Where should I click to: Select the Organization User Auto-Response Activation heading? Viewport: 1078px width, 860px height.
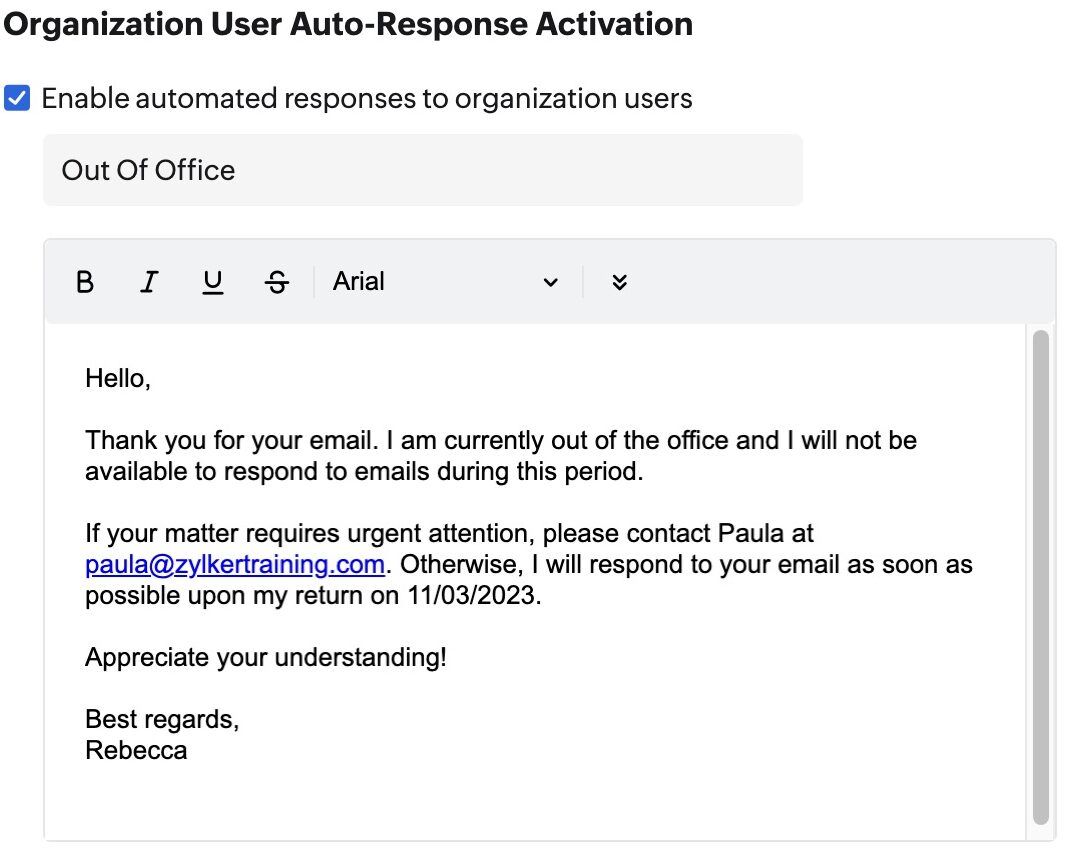pyautogui.click(x=349, y=24)
